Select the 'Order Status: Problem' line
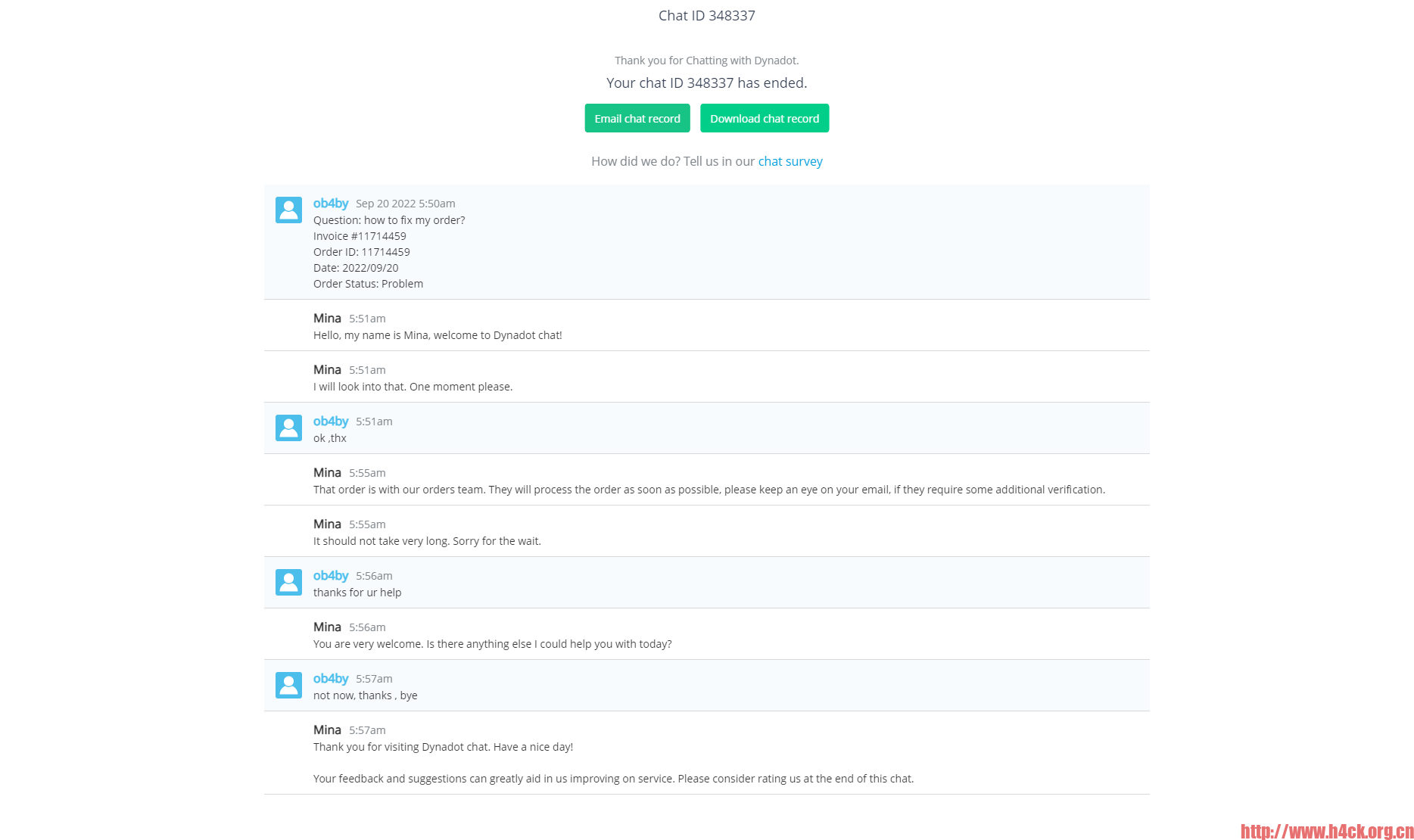Viewport: 1414px width, 840px height. 369,284
